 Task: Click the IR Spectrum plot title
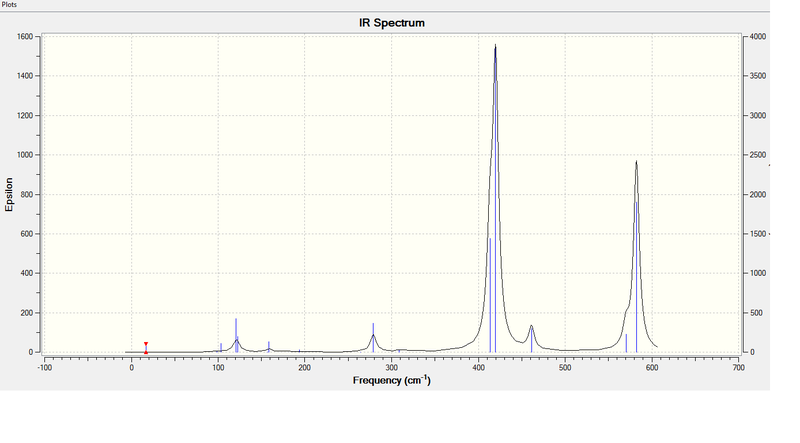(x=392, y=23)
